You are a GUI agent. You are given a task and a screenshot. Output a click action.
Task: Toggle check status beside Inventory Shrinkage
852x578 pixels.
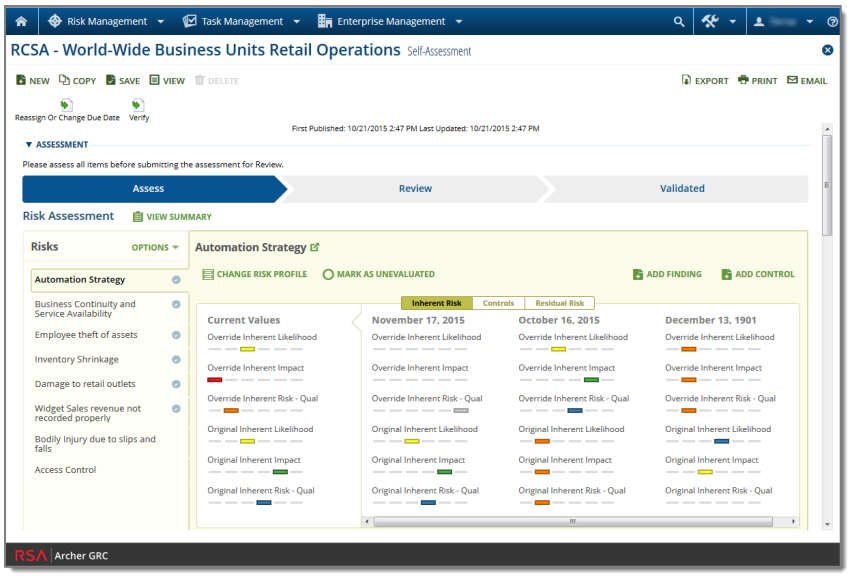[176, 359]
